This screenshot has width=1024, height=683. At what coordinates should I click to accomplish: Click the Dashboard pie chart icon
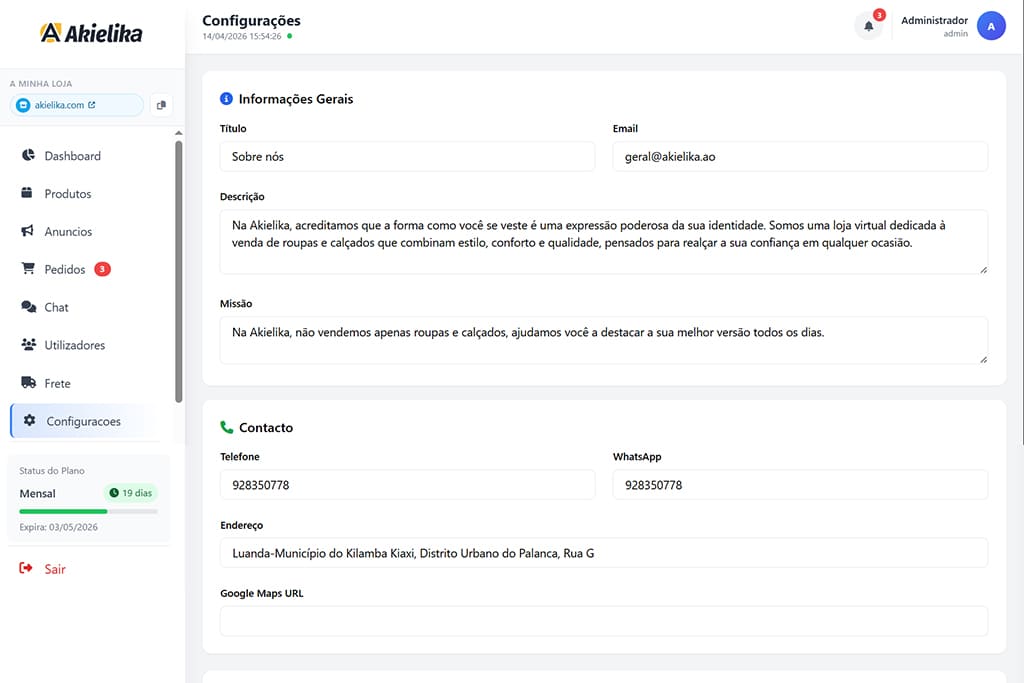point(28,155)
